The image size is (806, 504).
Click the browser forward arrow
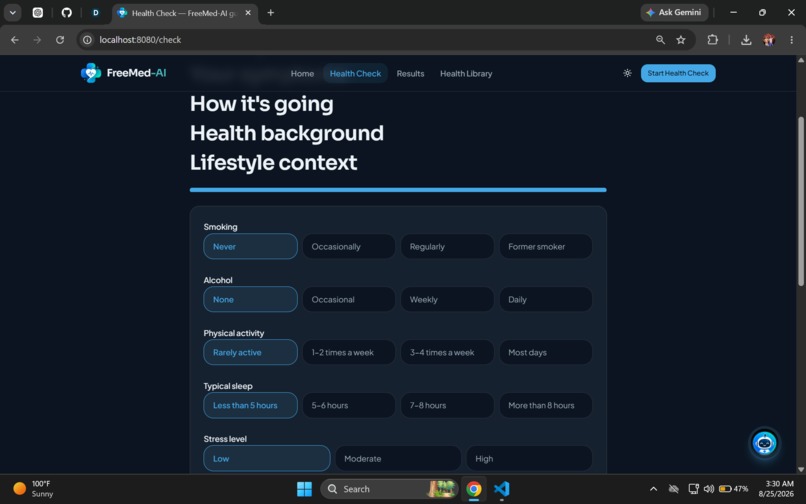pyautogui.click(x=37, y=40)
